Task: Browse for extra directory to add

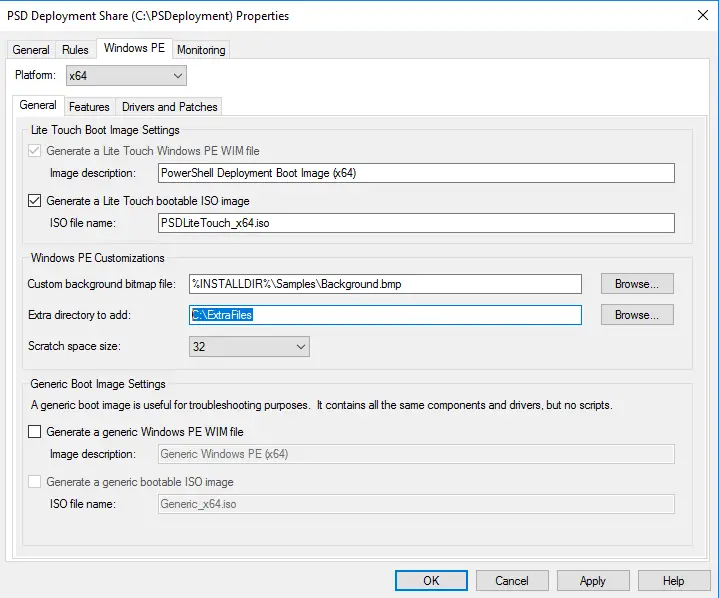Action: (637, 315)
